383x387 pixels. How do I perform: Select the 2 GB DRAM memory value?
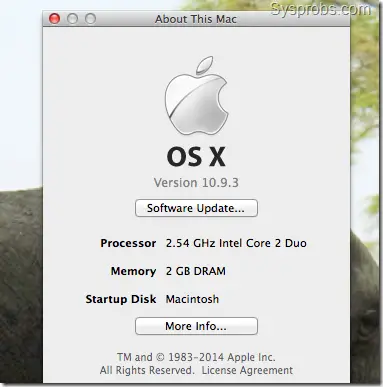tap(196, 271)
